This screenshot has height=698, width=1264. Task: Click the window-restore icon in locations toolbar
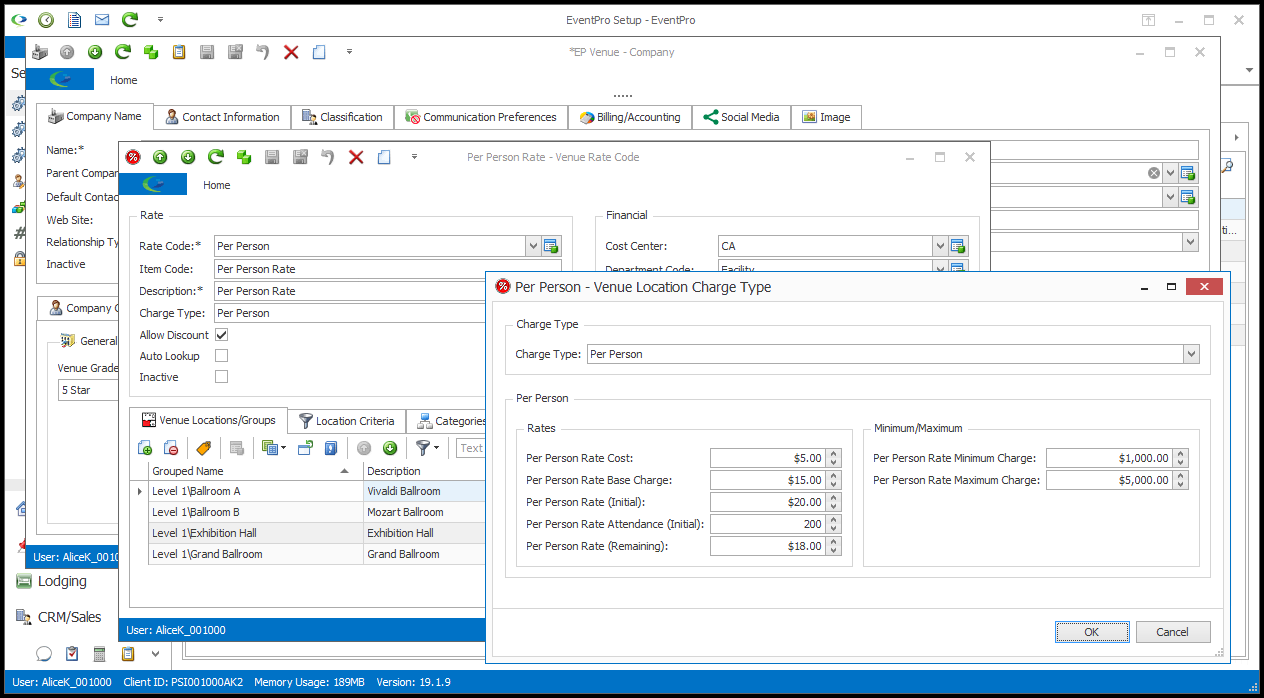[x=305, y=448]
